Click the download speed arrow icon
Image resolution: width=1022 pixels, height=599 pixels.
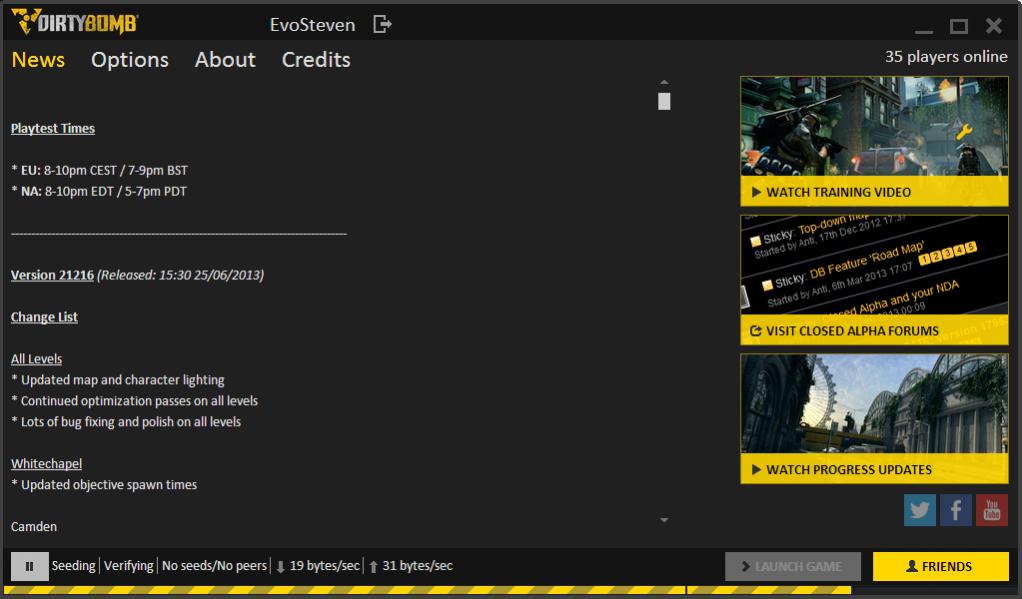coord(280,566)
